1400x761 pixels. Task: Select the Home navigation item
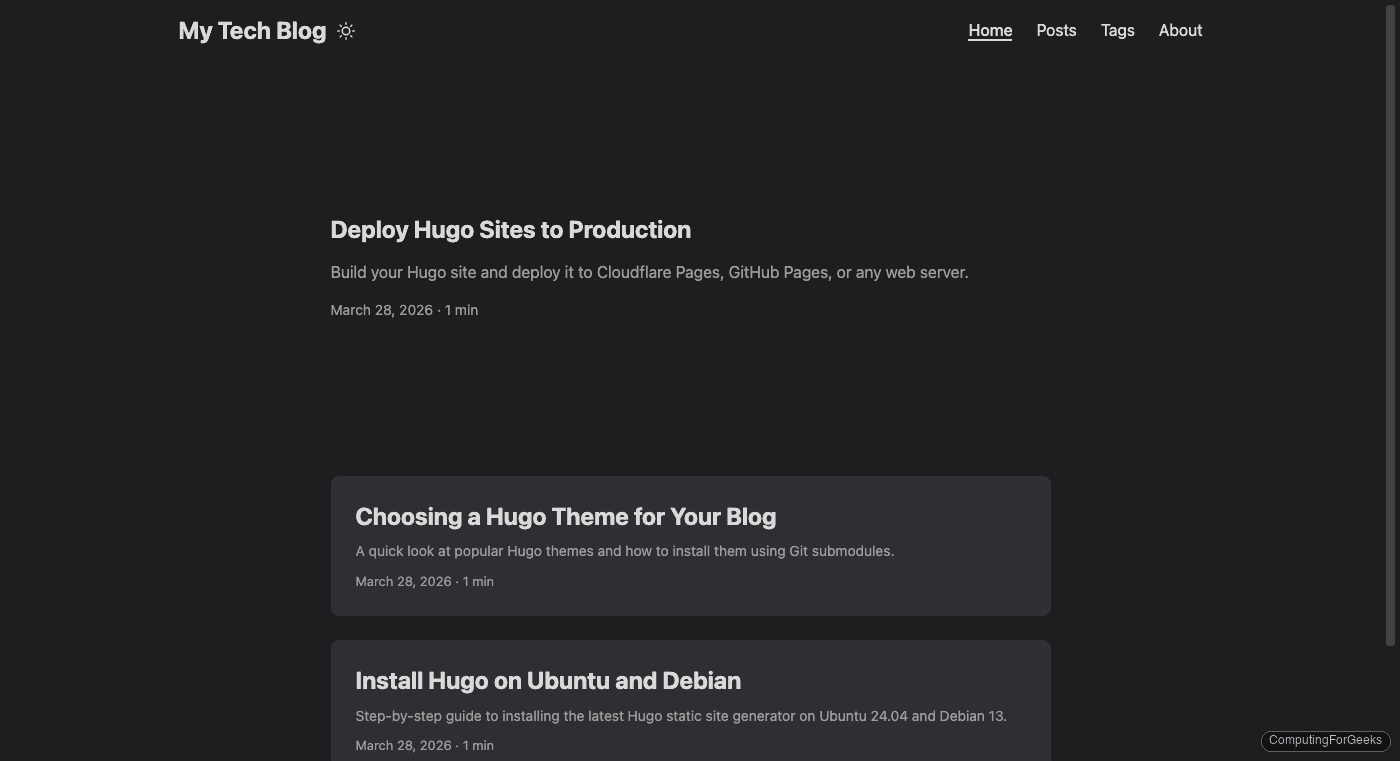(989, 31)
